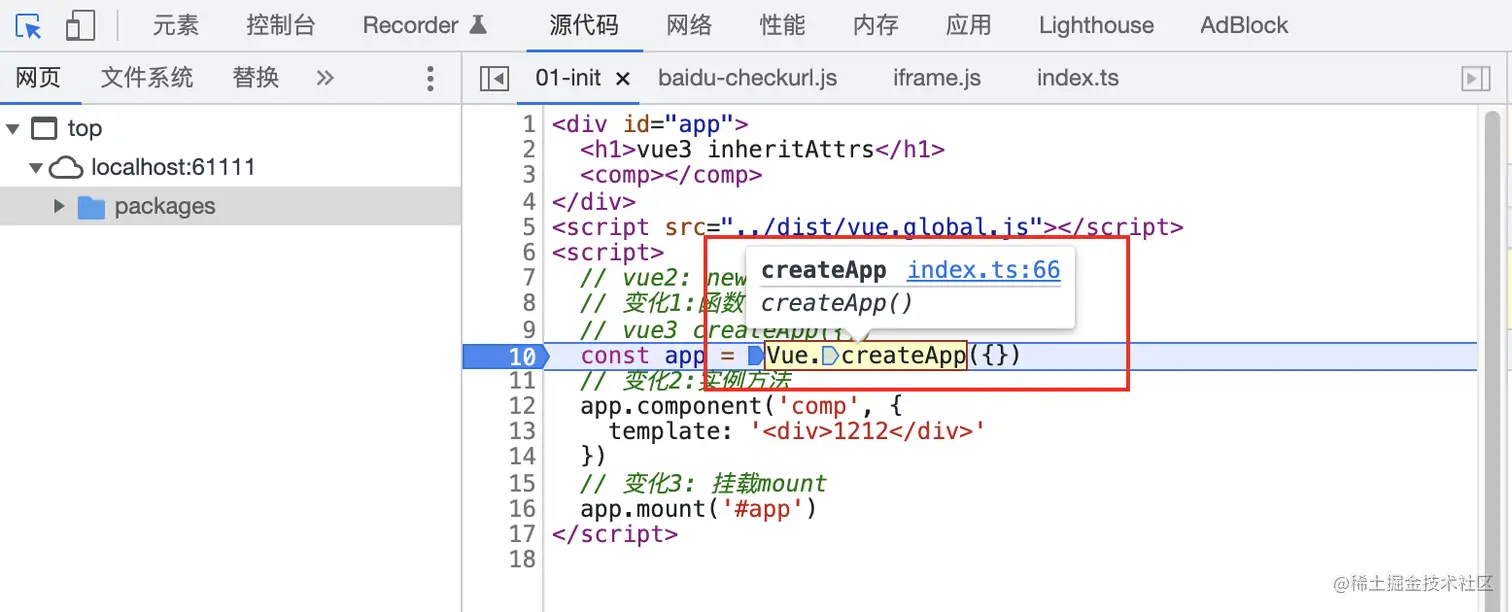Open the 应用 panel tab

pos(969,25)
